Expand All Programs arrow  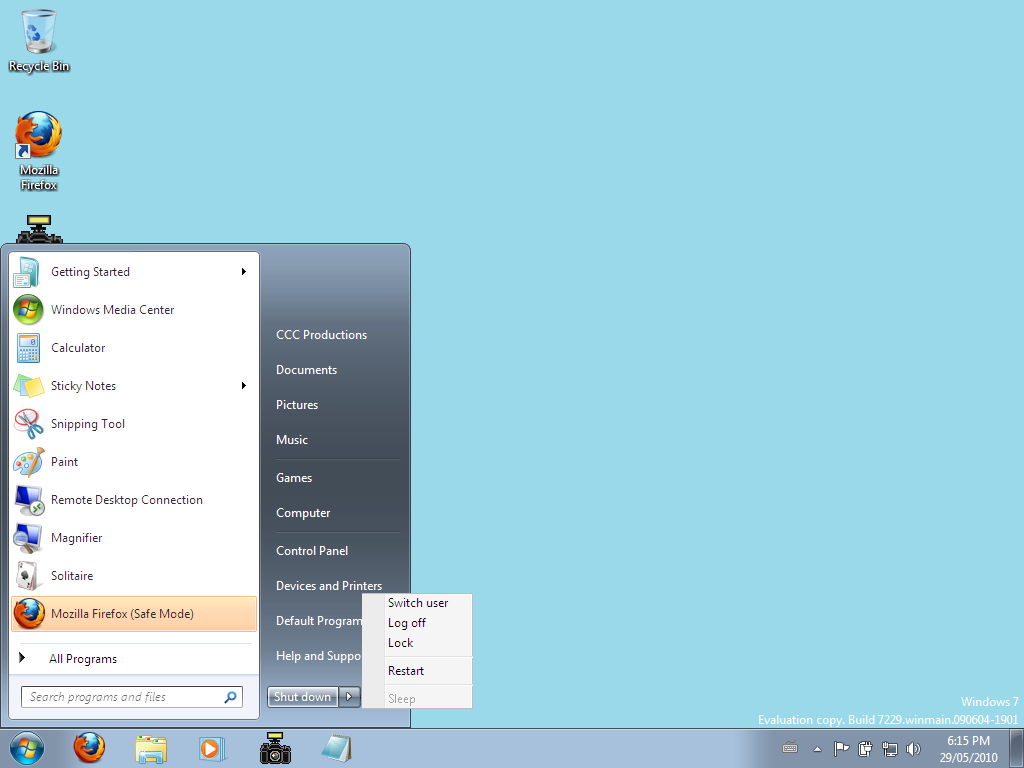tap(22, 658)
